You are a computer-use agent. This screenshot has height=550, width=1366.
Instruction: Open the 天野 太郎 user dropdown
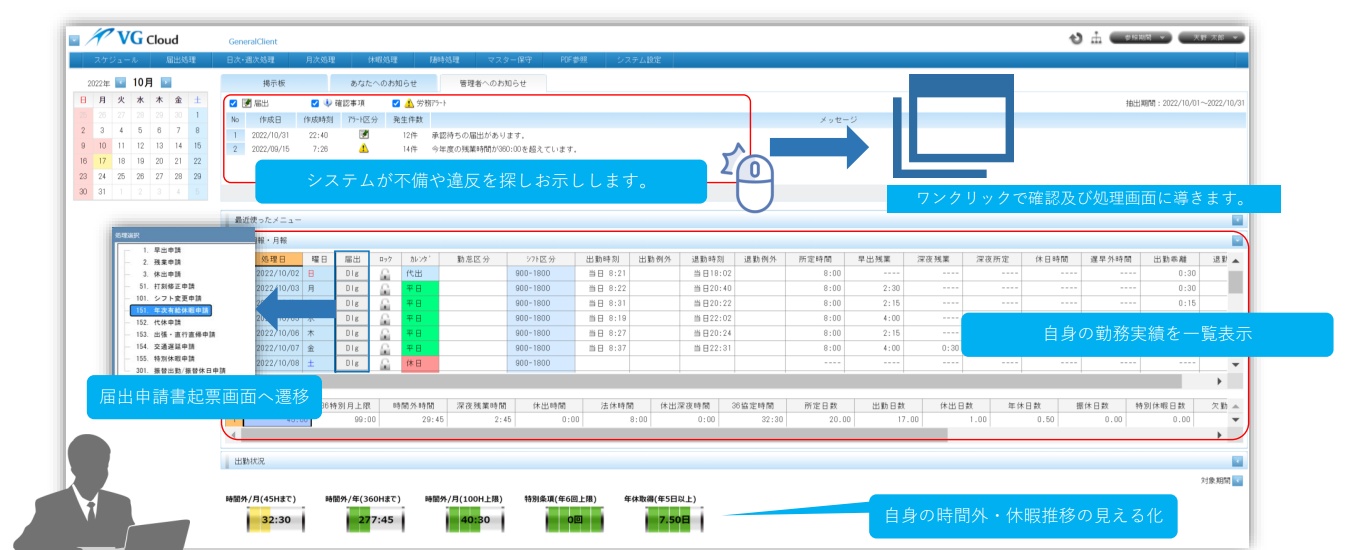point(1210,38)
